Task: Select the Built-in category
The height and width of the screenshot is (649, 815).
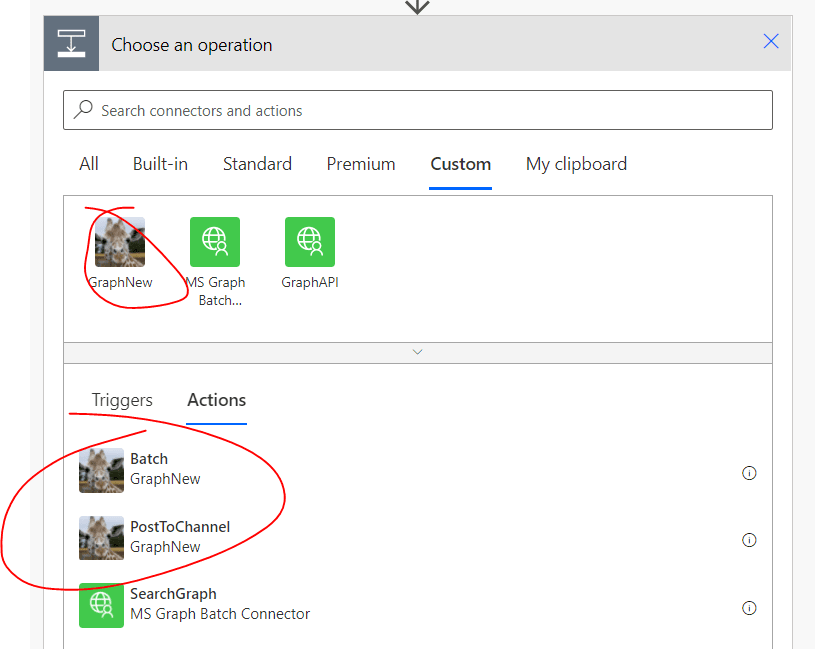Action: point(160,163)
